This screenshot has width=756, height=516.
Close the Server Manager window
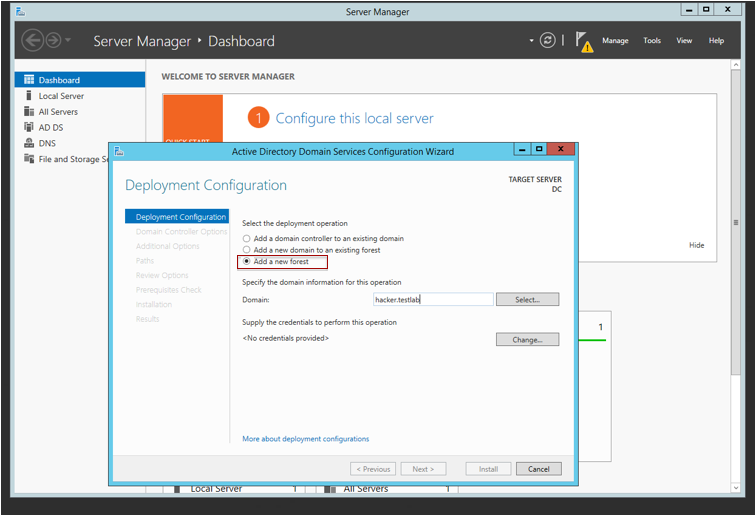tap(728, 9)
